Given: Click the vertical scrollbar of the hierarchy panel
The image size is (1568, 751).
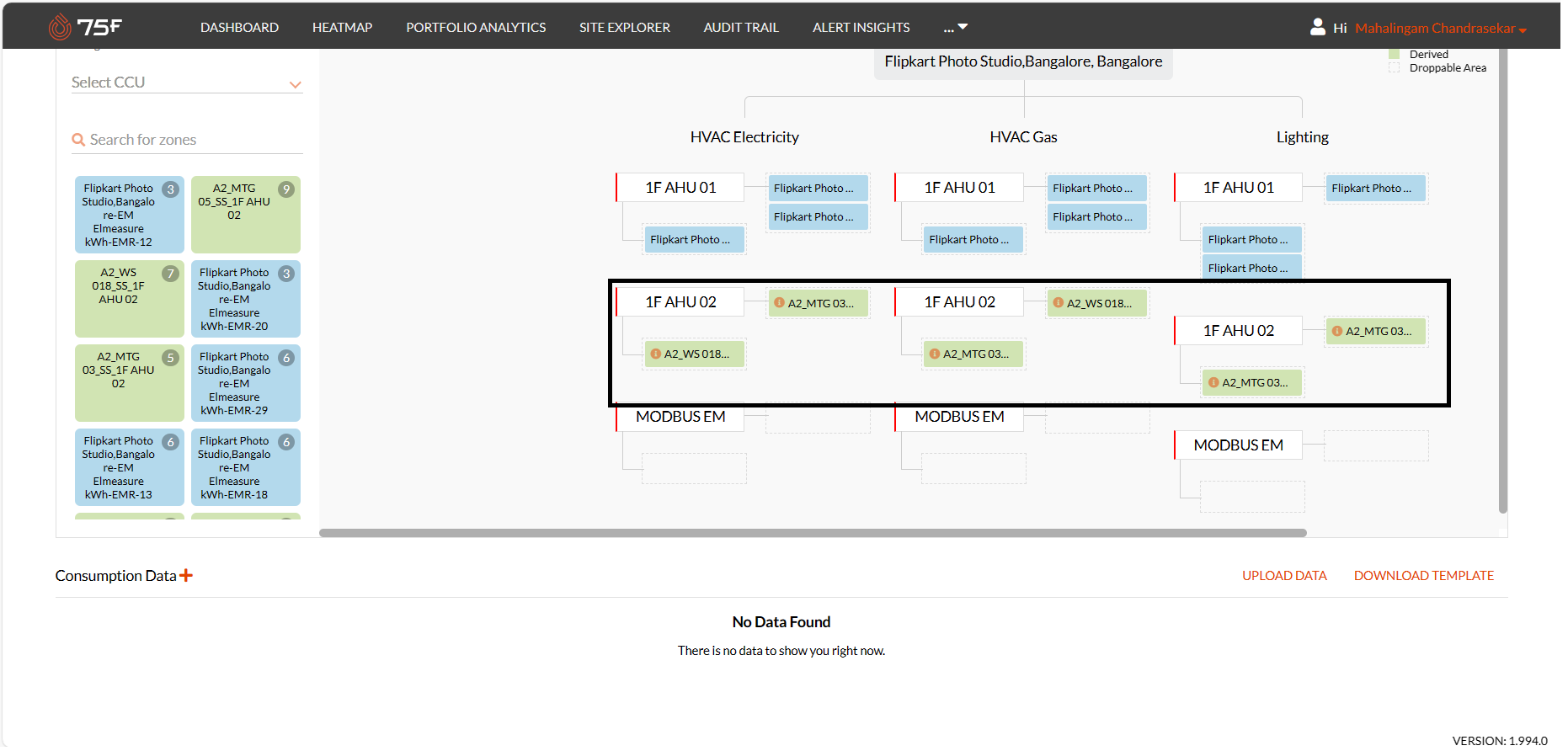Looking at the screenshot, I should pos(1503,280).
